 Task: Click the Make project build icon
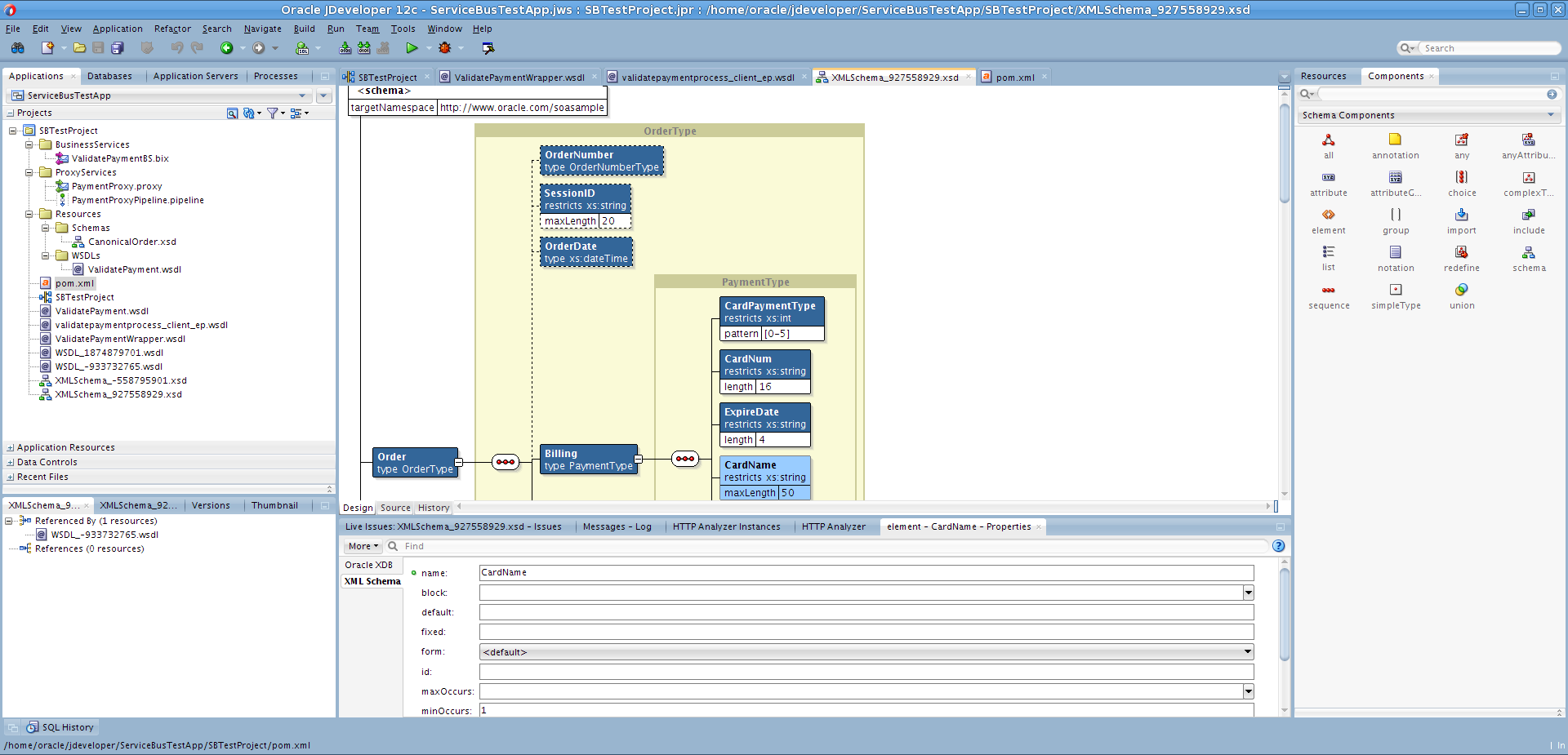pyautogui.click(x=345, y=48)
